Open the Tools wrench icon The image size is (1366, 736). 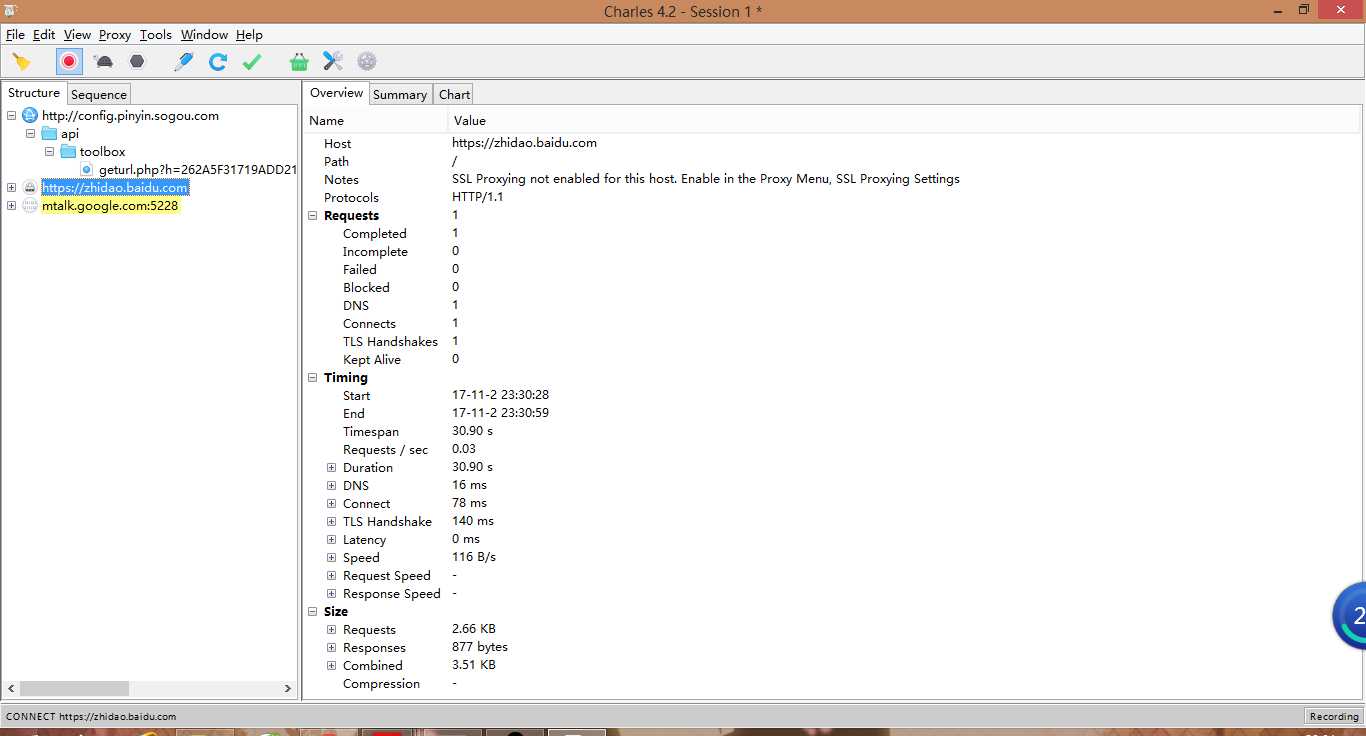coord(333,62)
